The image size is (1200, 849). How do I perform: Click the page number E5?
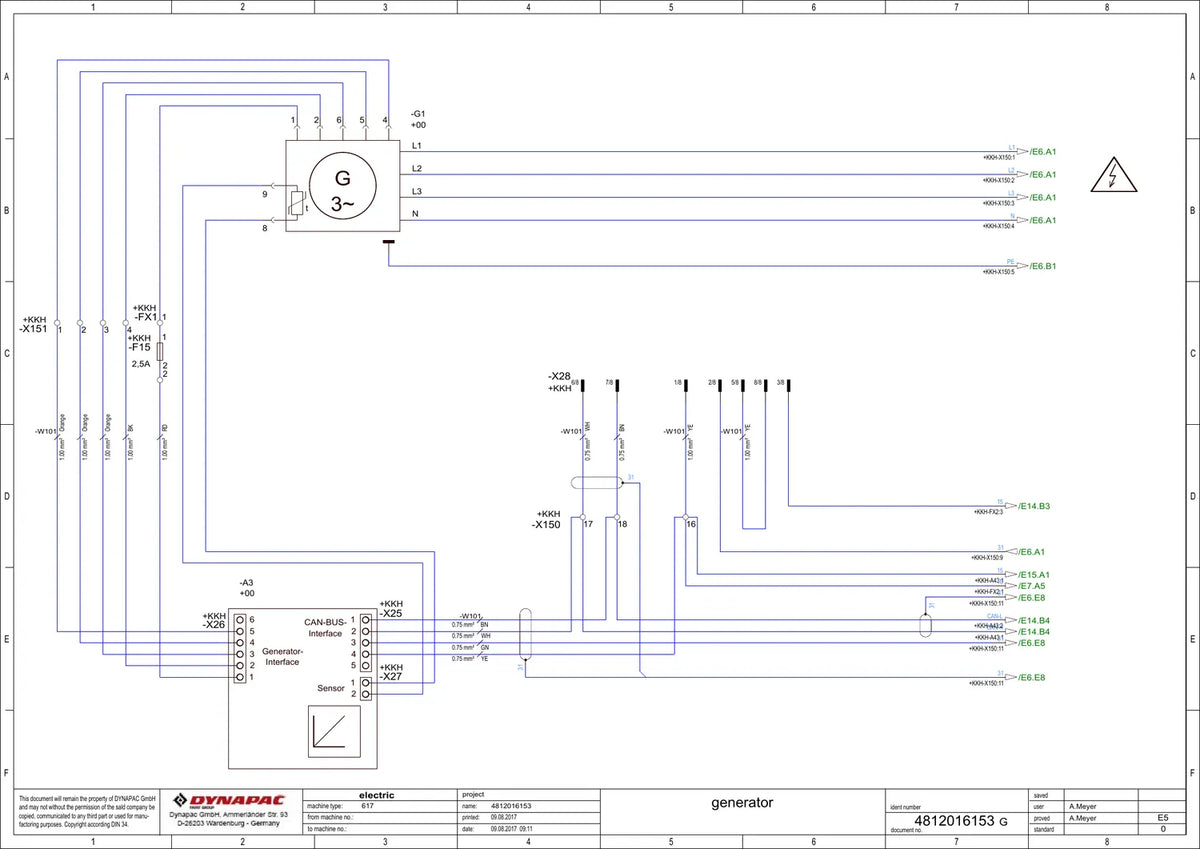coord(1163,817)
